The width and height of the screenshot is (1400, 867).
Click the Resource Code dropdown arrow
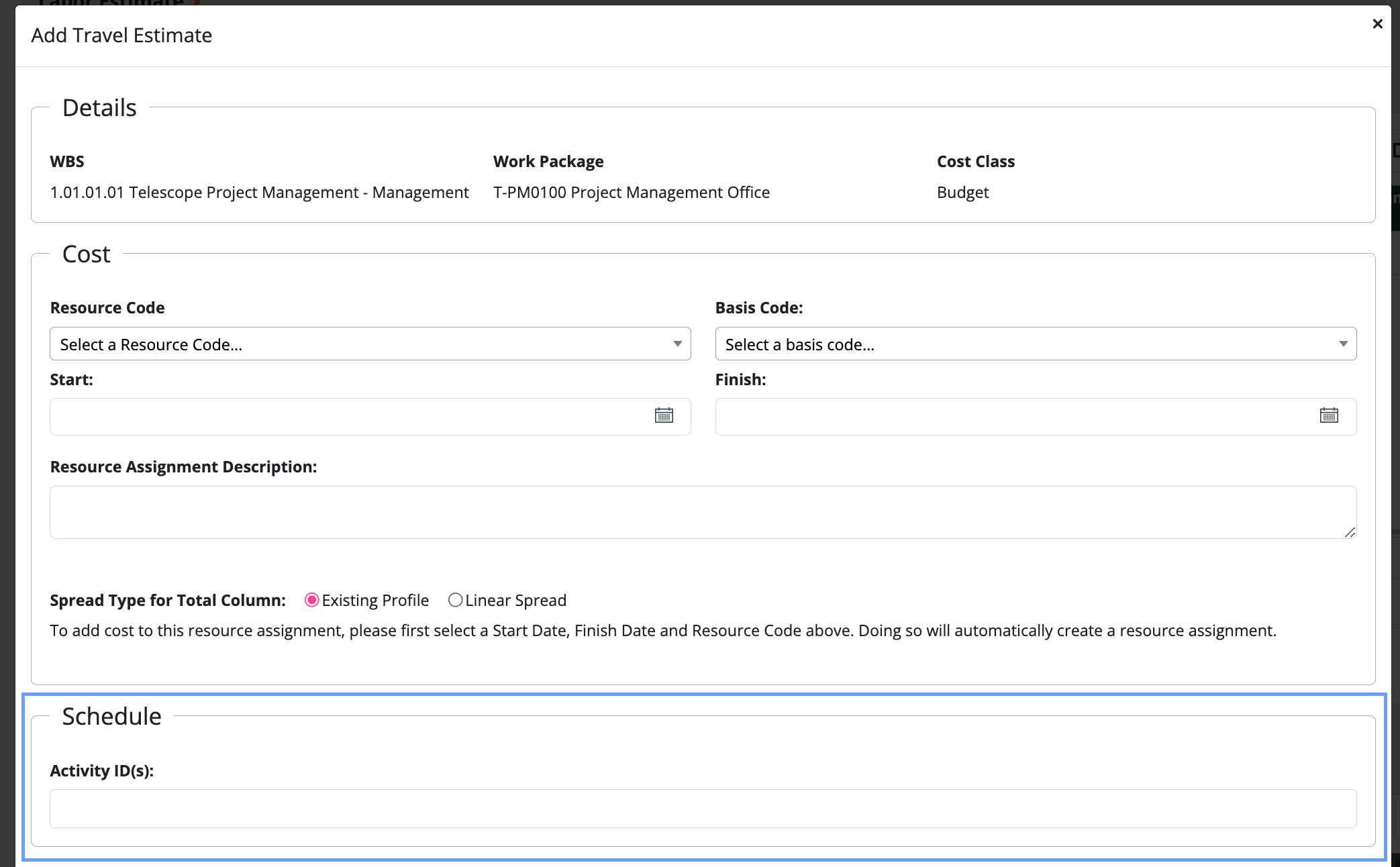click(677, 344)
